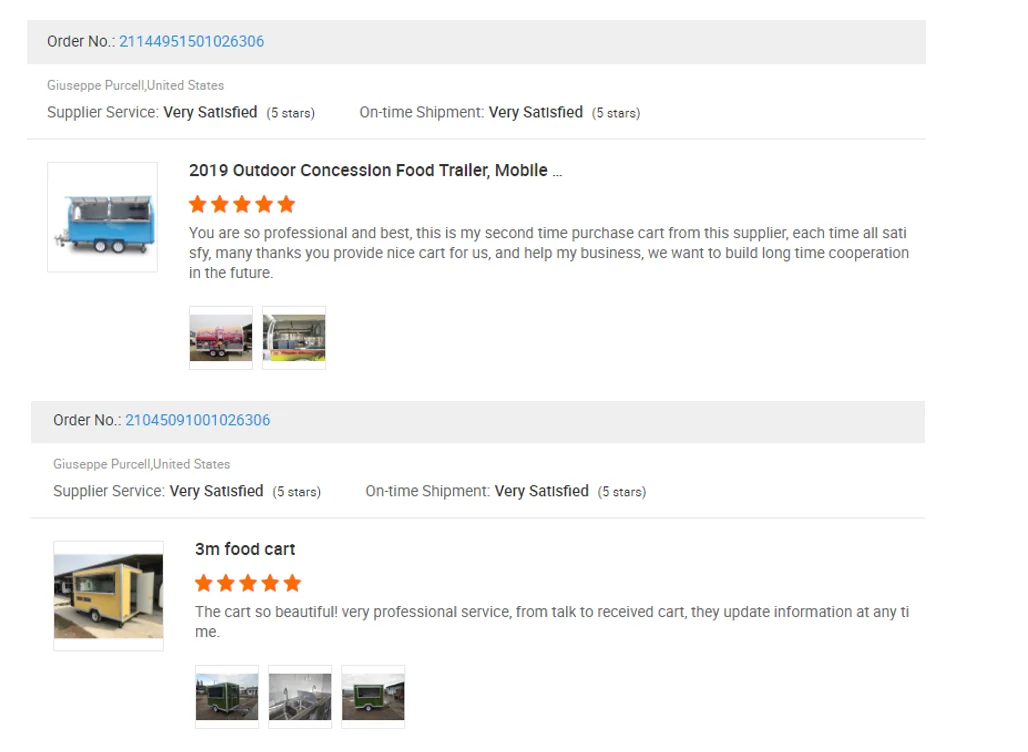Click third star of 3m cart rating

(248, 583)
